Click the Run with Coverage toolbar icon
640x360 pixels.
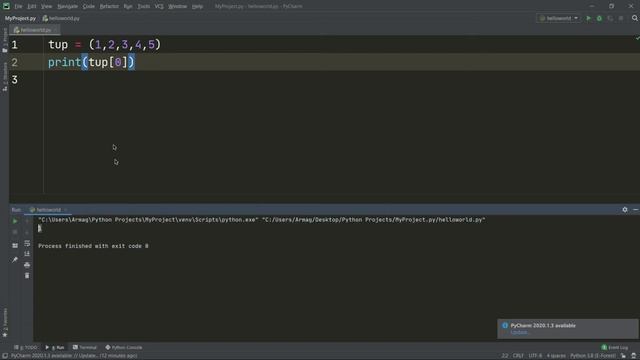coord(610,18)
